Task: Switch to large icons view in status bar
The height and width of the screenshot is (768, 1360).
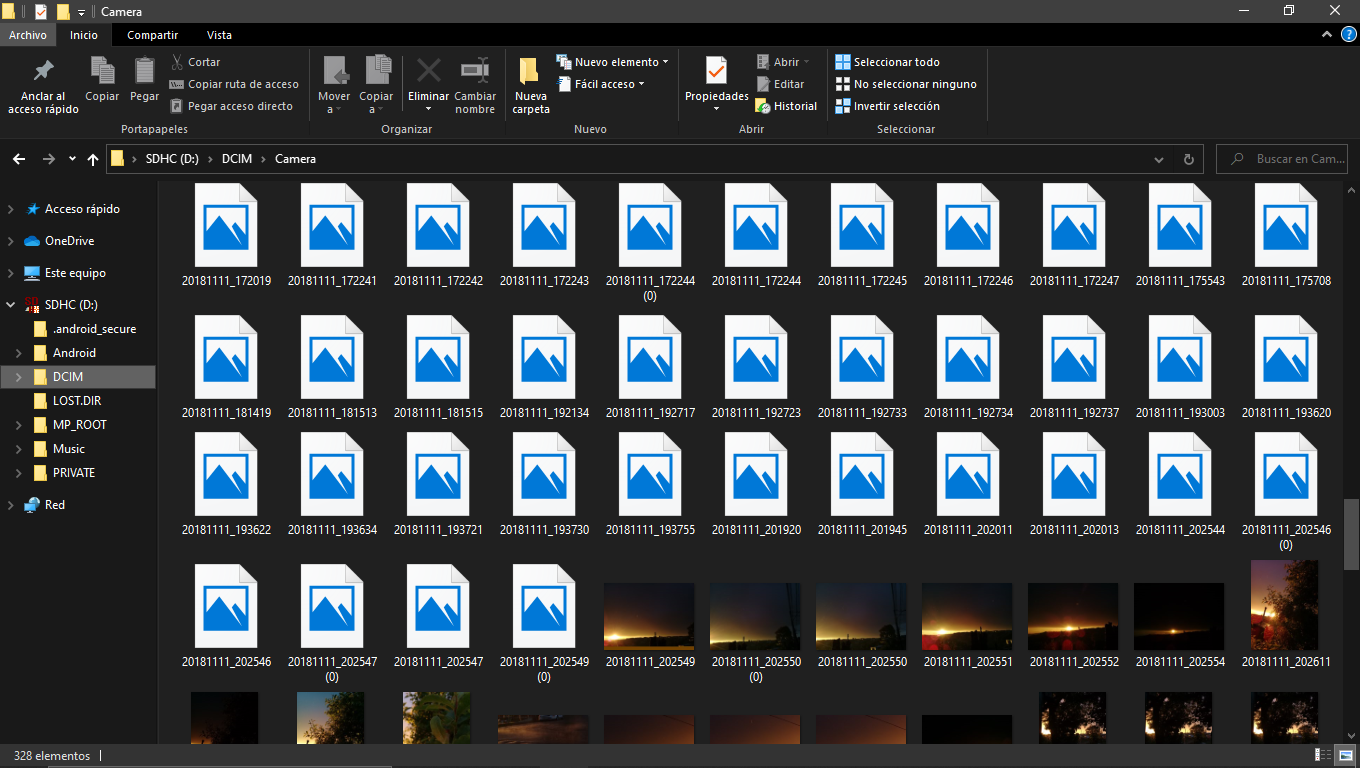Action: (x=1345, y=756)
